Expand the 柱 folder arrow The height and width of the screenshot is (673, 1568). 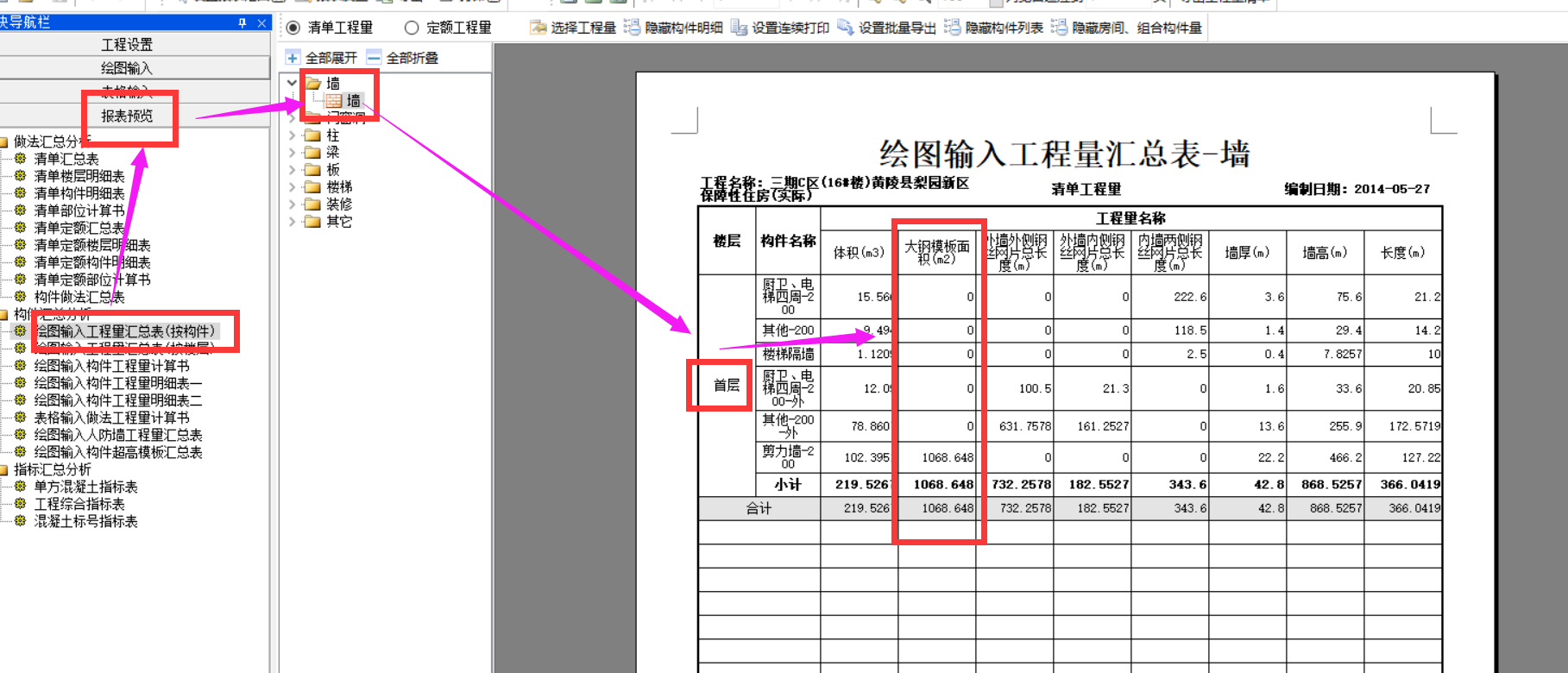pyautogui.click(x=293, y=135)
